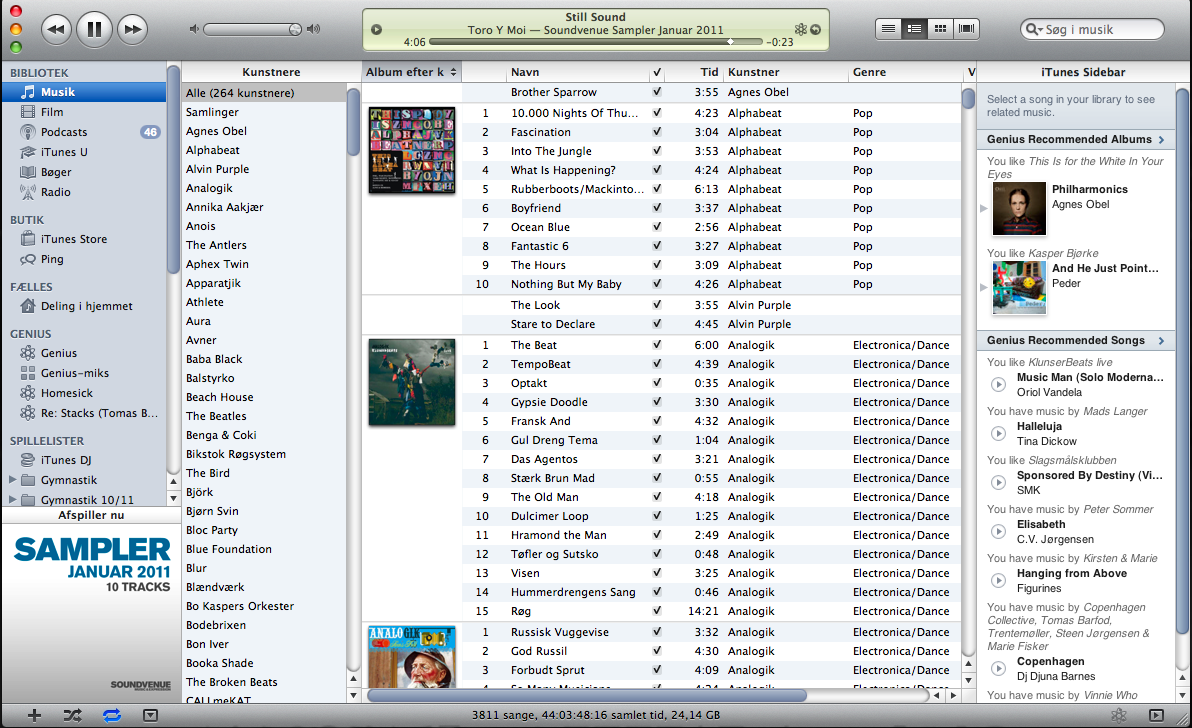
Task: Sort by the Navn column header
Action: tap(577, 72)
